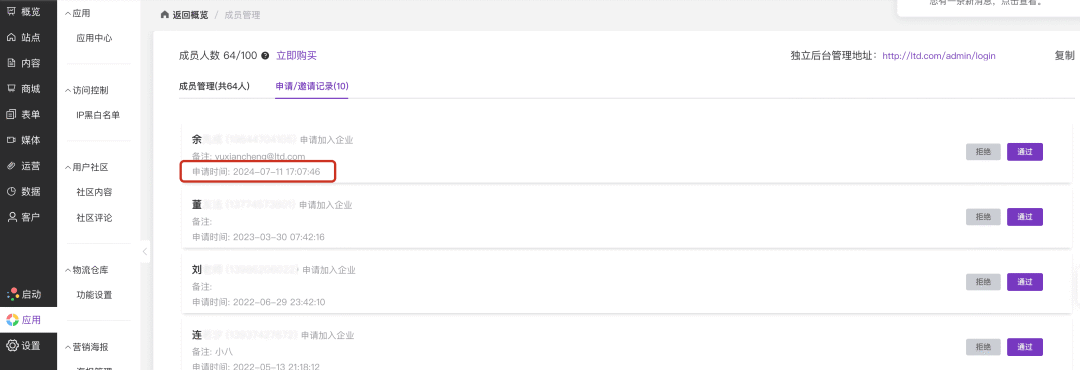The image size is (1080, 370).
Task: Select the 客户 customers icon
Action: pos(12,217)
